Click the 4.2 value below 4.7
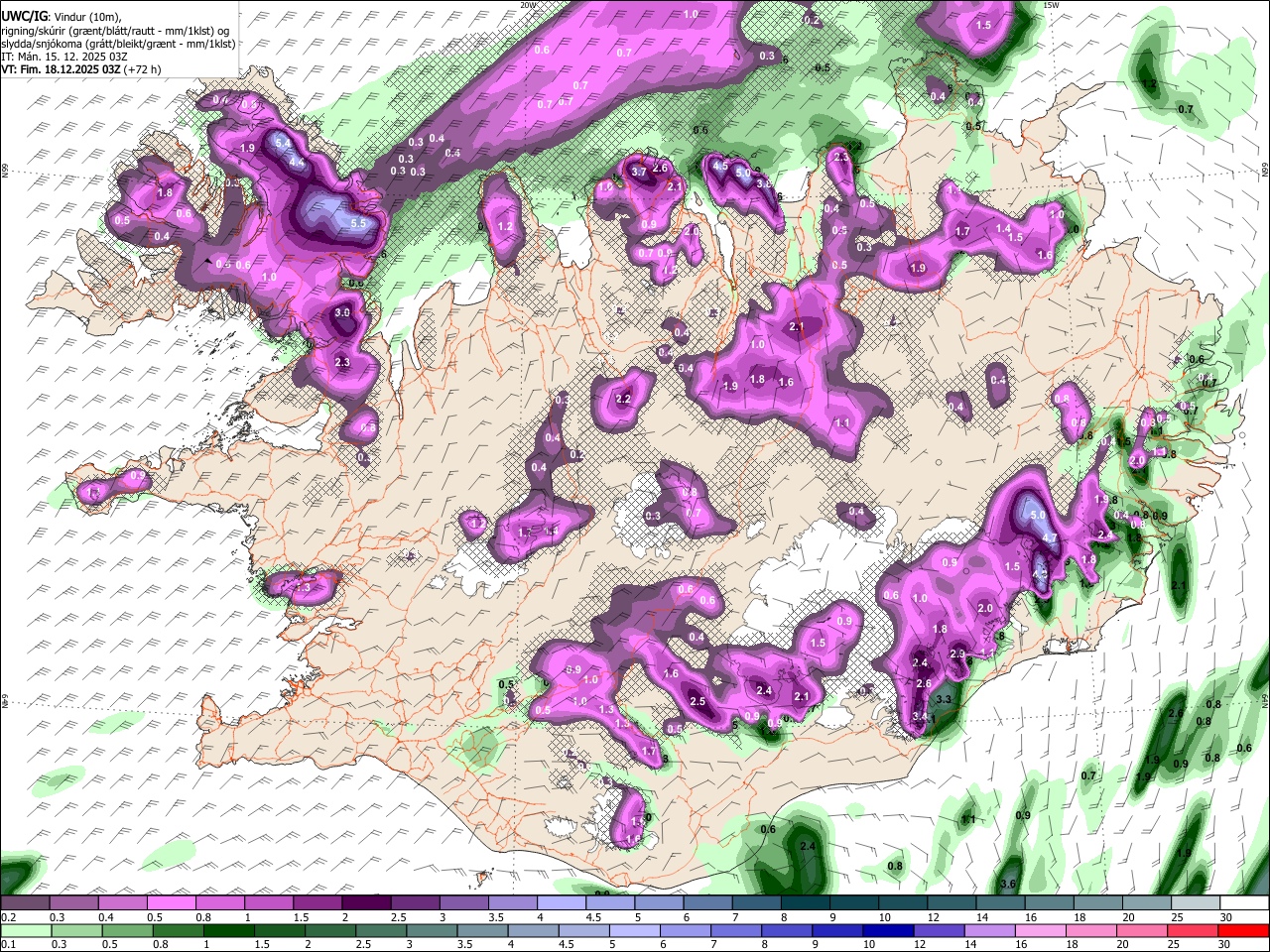 pyautogui.click(x=1040, y=573)
